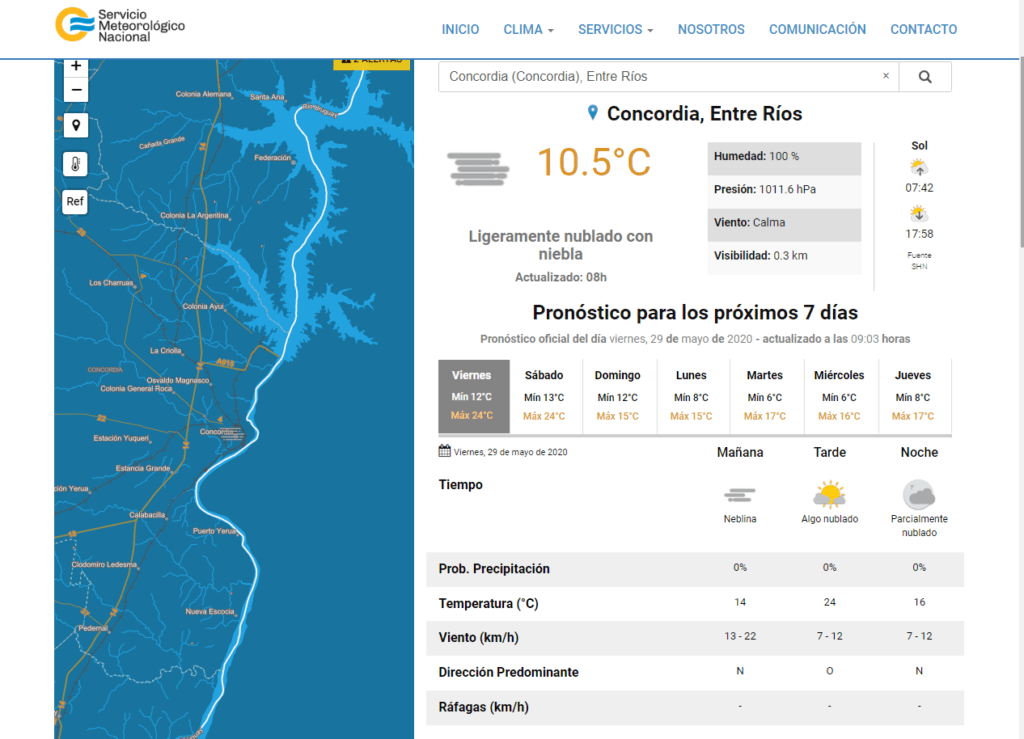This screenshot has height=739, width=1024.
Task: Click the Mañana column header
Action: click(x=740, y=452)
